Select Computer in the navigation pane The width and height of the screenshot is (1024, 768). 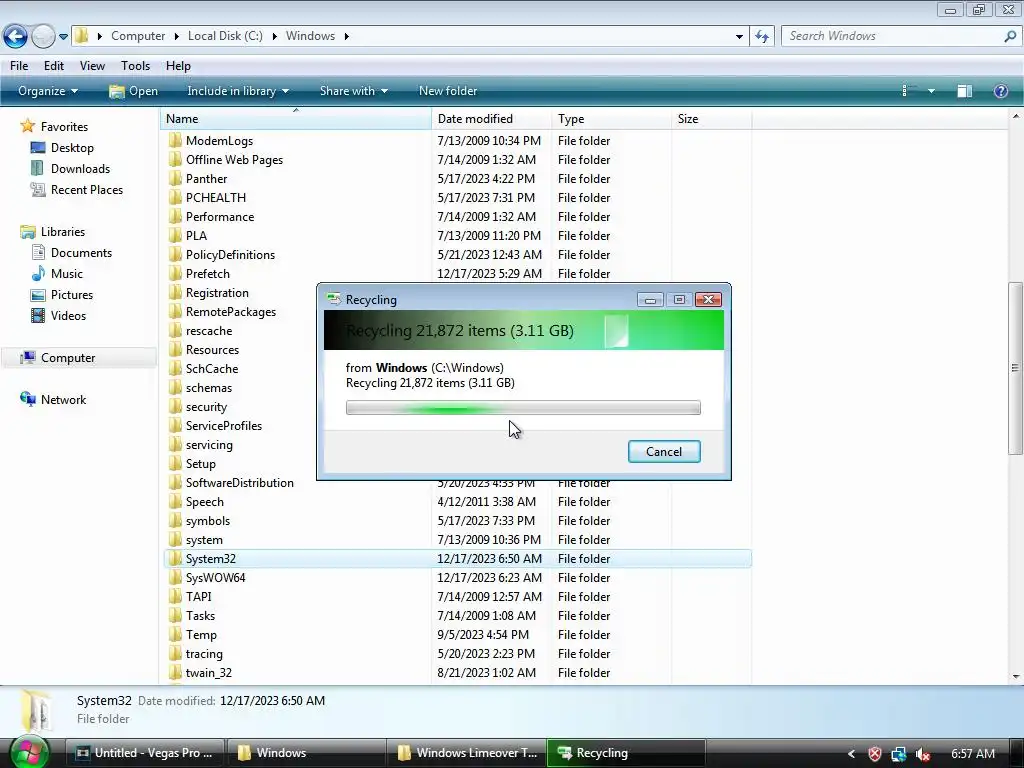[68, 358]
